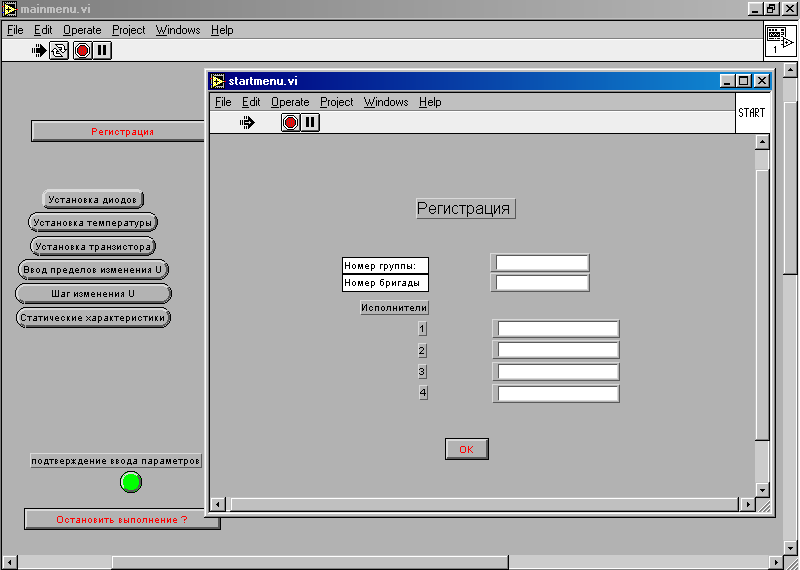
Task: Click Шаг изменения U button
Action: (x=93, y=294)
